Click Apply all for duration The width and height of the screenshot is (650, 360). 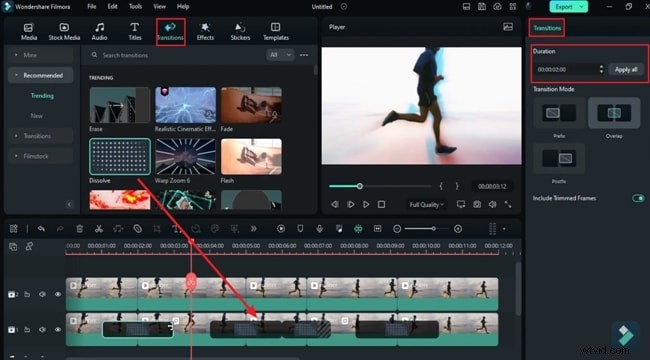[x=626, y=69]
